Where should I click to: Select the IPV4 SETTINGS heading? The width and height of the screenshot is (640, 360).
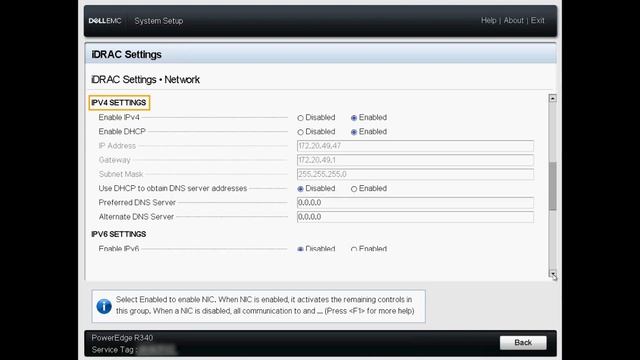119,102
